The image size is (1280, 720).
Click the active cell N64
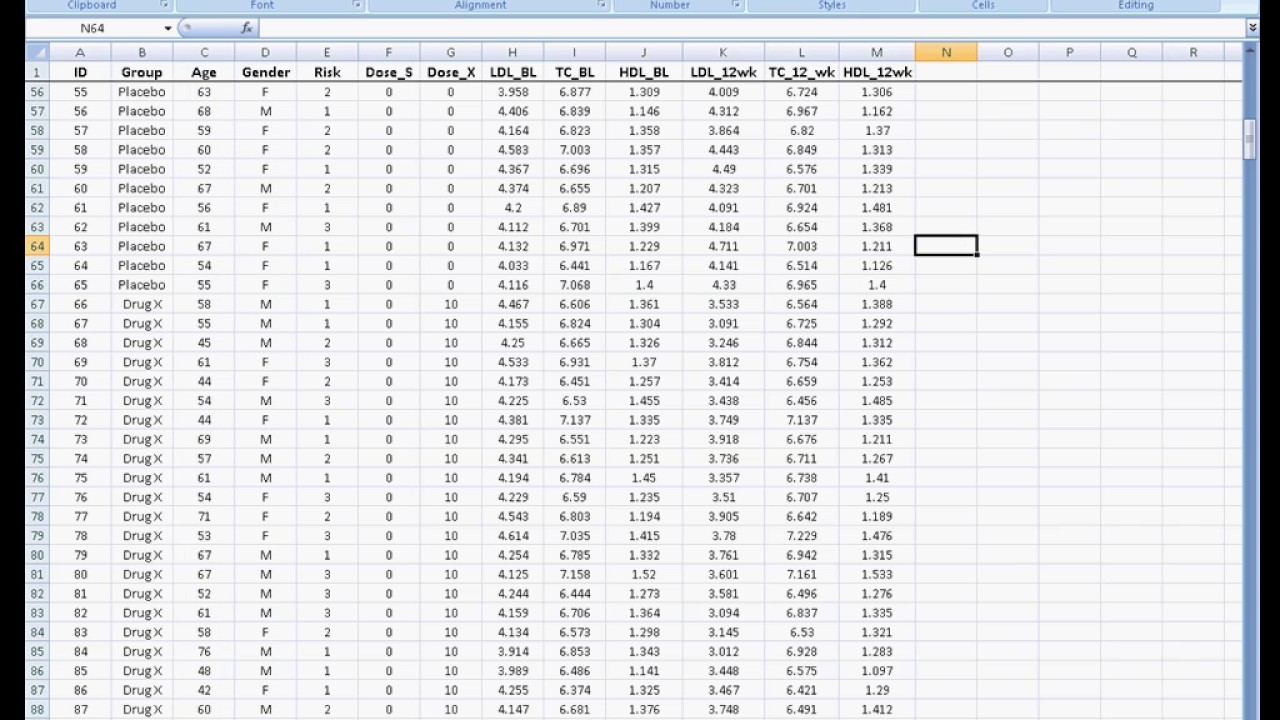click(x=946, y=246)
